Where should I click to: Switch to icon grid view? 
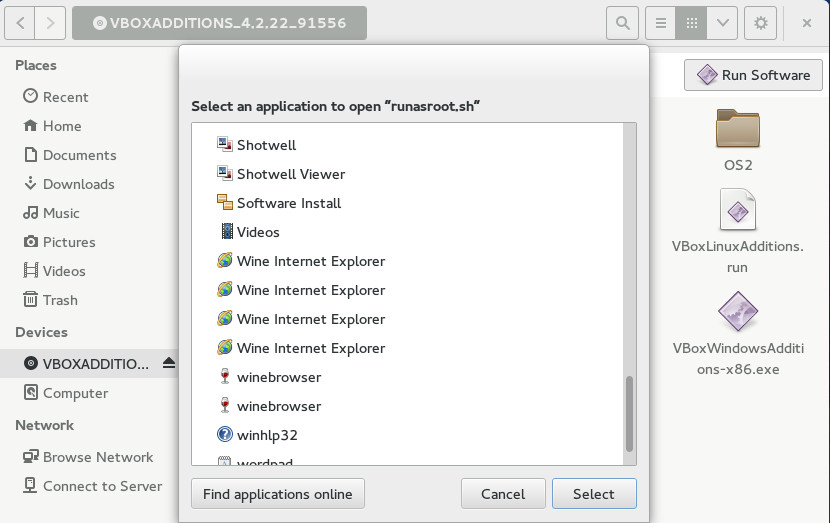click(691, 23)
